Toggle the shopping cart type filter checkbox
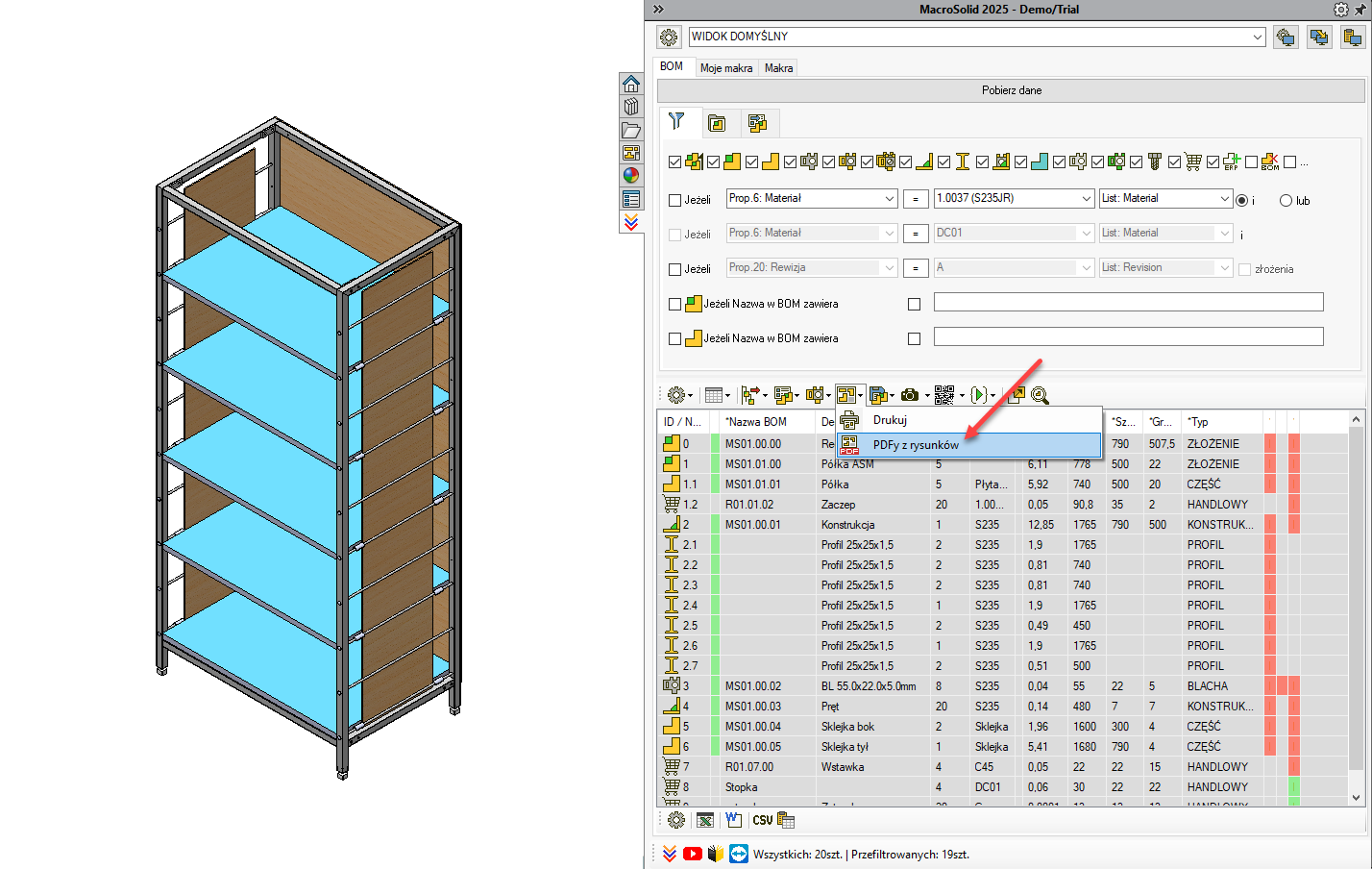This screenshot has width=1372, height=869. (x=1174, y=161)
